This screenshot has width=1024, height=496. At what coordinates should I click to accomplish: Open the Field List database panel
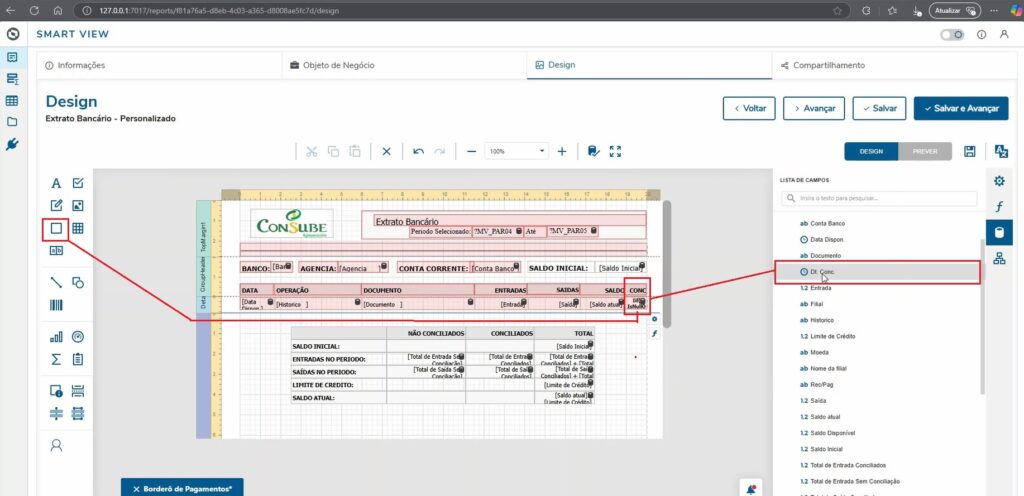[x=999, y=232]
